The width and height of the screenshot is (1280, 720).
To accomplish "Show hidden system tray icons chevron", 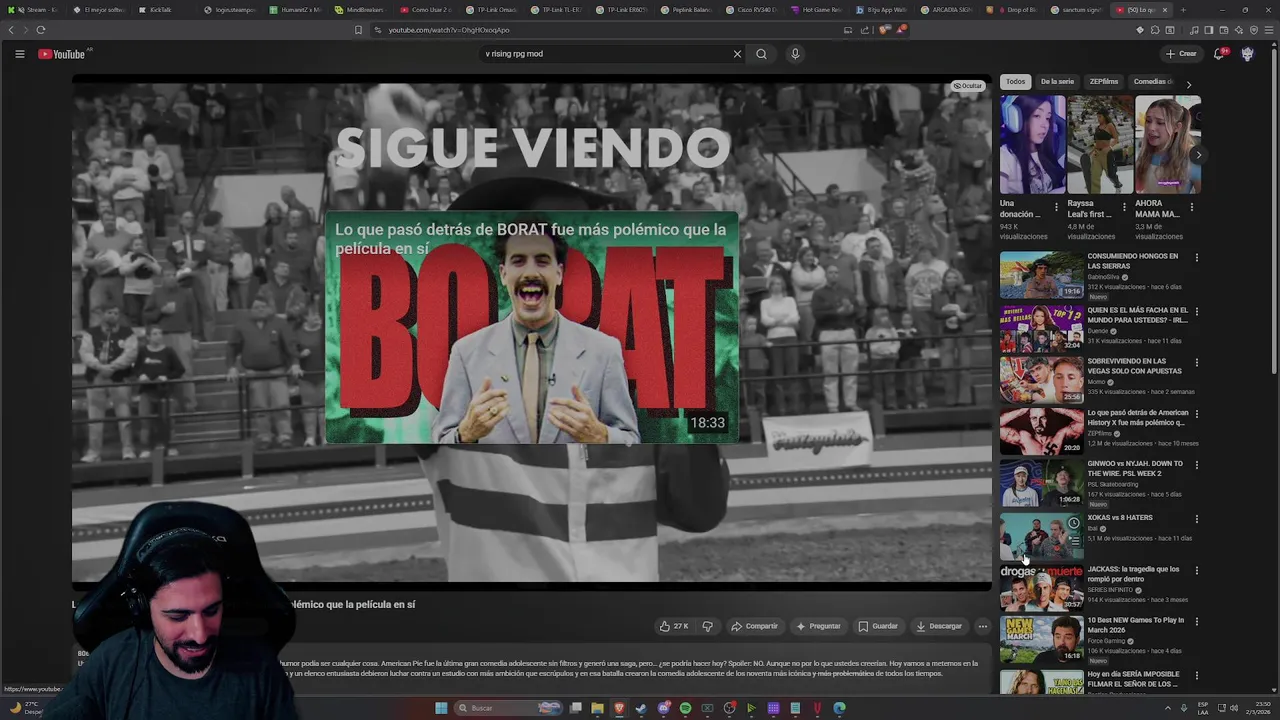I will point(1167,708).
